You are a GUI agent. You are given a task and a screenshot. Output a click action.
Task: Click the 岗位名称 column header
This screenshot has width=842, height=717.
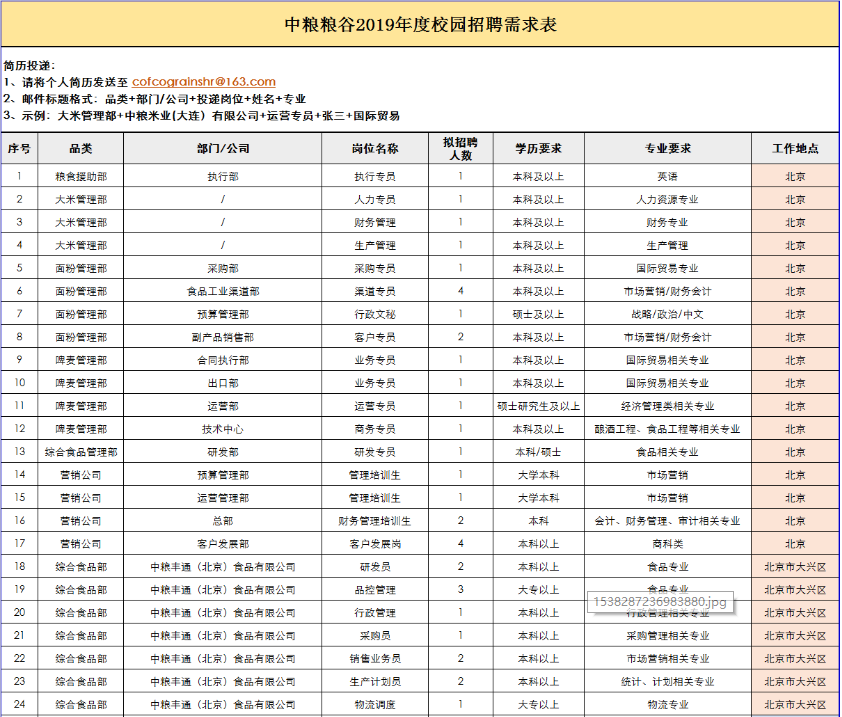375,148
